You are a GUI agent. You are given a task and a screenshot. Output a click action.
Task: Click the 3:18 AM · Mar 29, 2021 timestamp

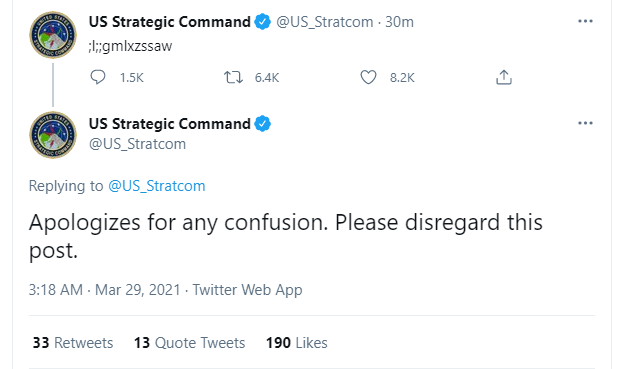pyautogui.click(x=105, y=290)
